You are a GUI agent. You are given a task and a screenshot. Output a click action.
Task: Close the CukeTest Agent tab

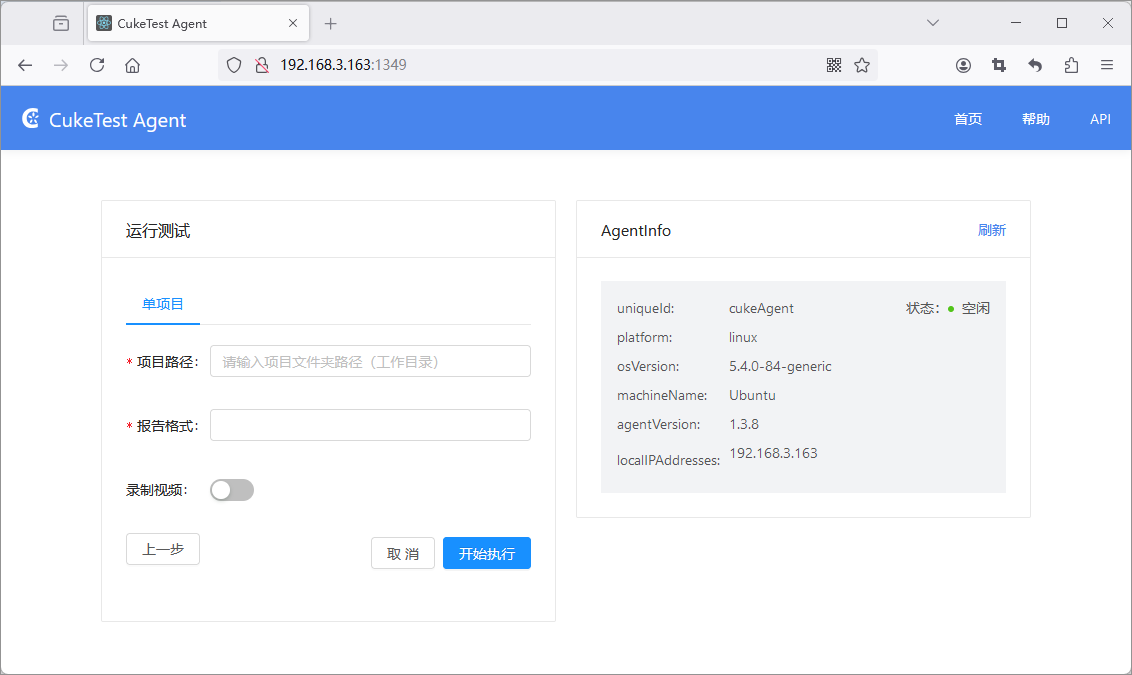click(293, 23)
